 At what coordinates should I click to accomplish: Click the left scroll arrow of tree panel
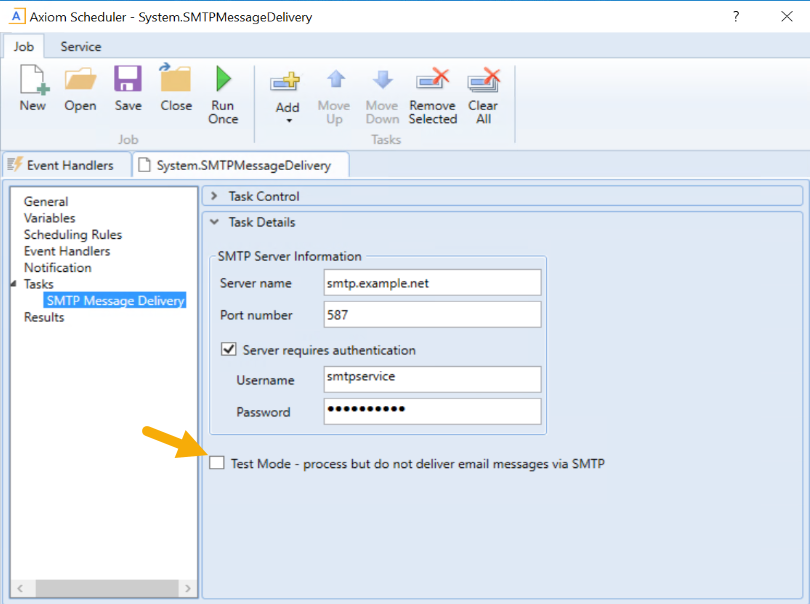[x=20, y=588]
